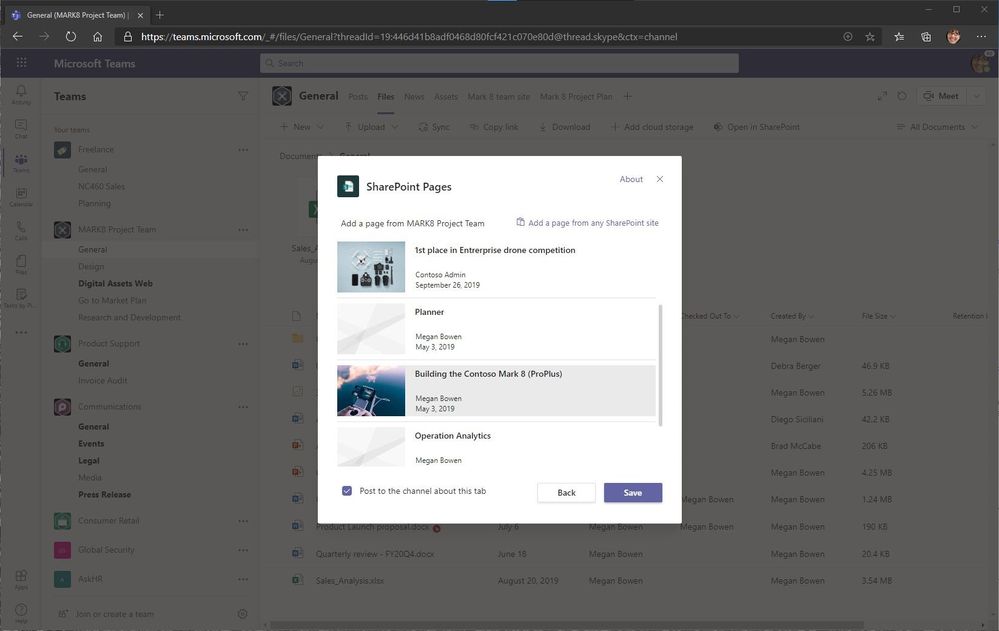Reload the tab content icon
The image size is (999, 631).
coord(902,96)
